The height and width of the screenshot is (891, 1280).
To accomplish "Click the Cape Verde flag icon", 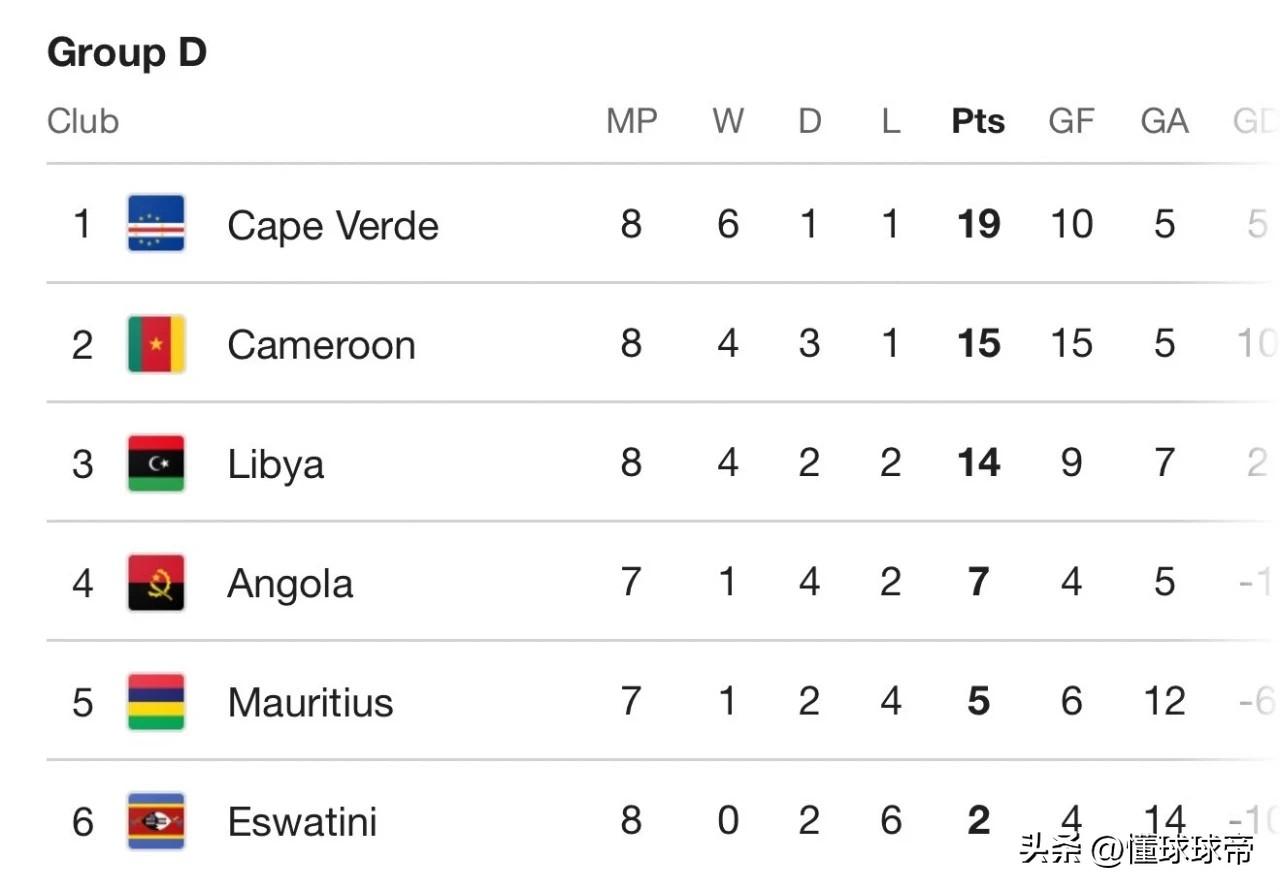I will tap(156, 223).
